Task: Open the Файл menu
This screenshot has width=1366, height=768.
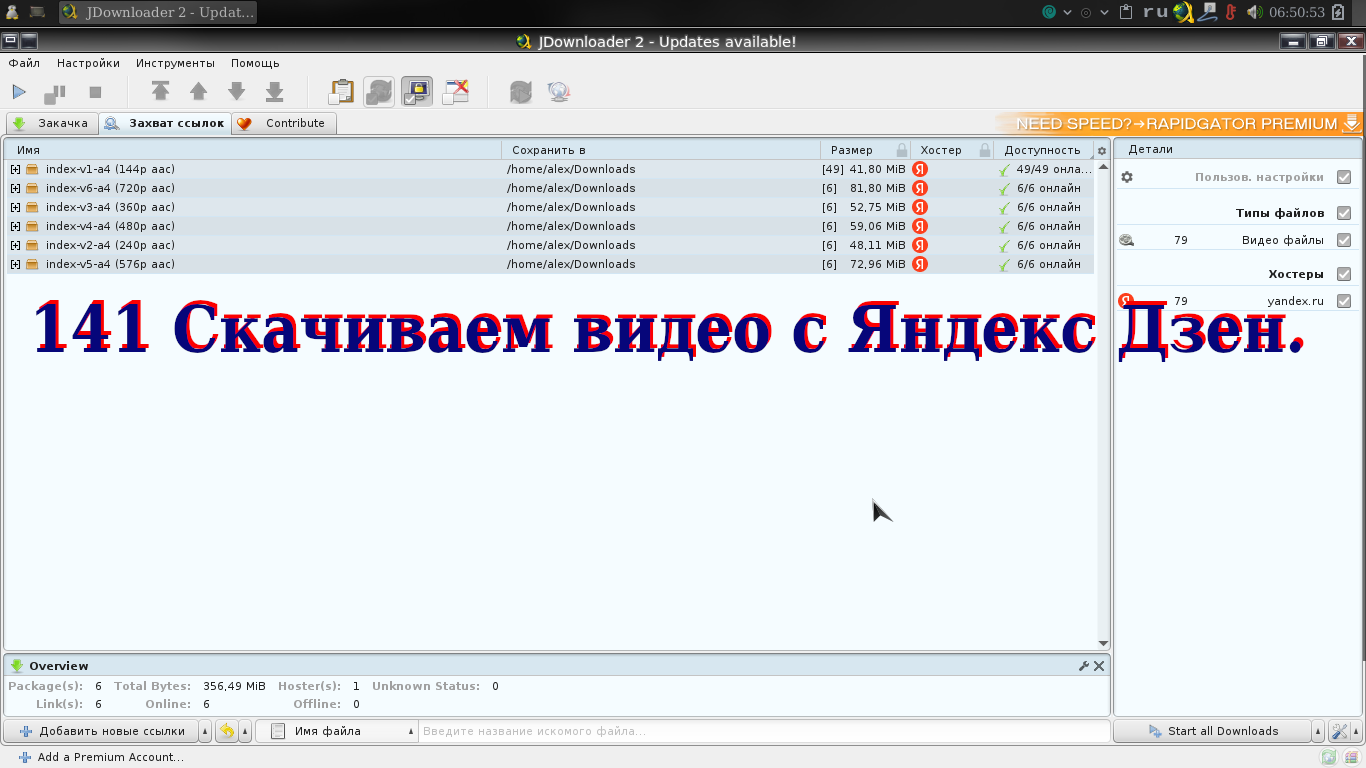Action: pos(24,63)
